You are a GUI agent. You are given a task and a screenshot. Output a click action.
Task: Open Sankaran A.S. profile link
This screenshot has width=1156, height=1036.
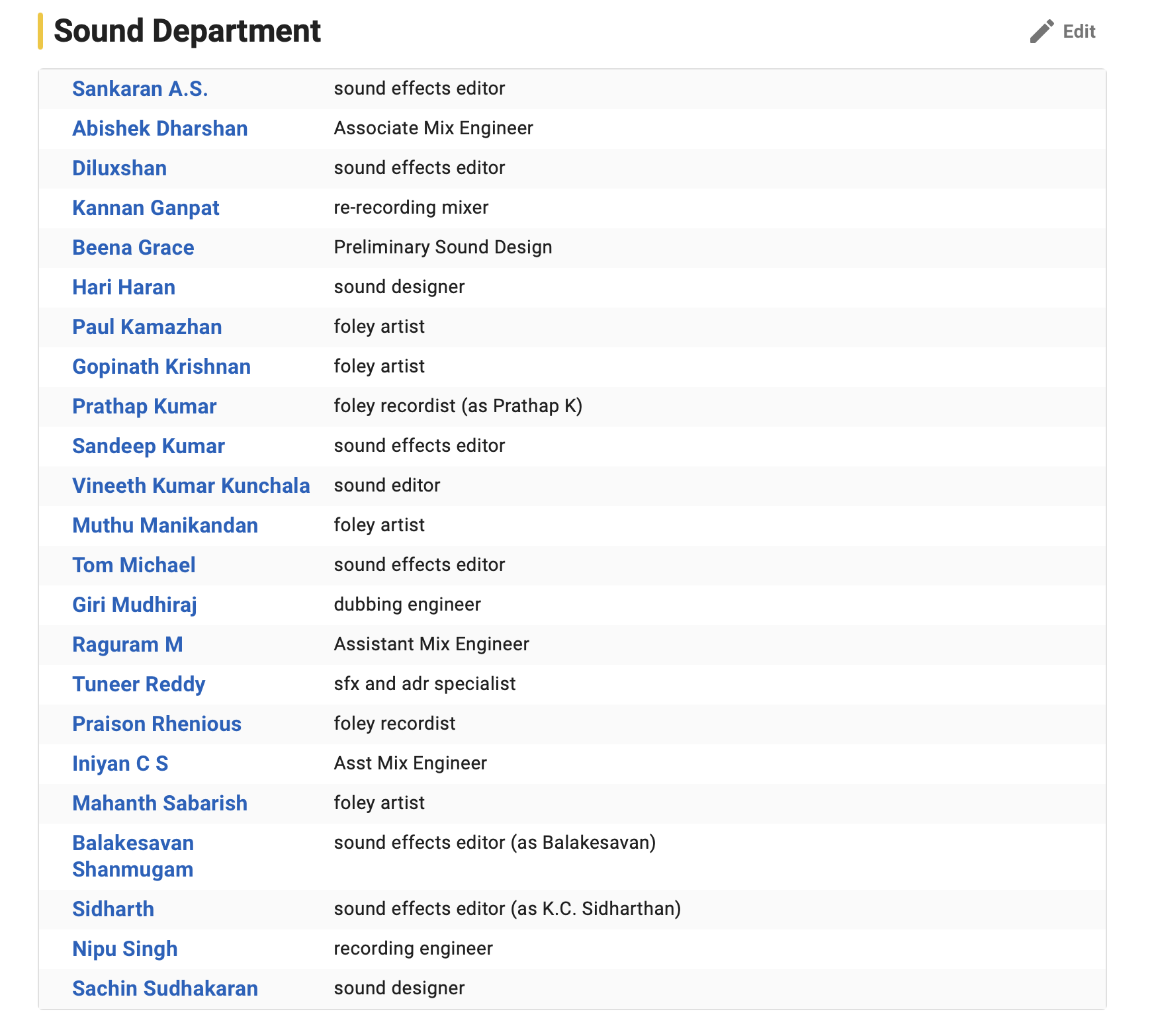coord(140,89)
